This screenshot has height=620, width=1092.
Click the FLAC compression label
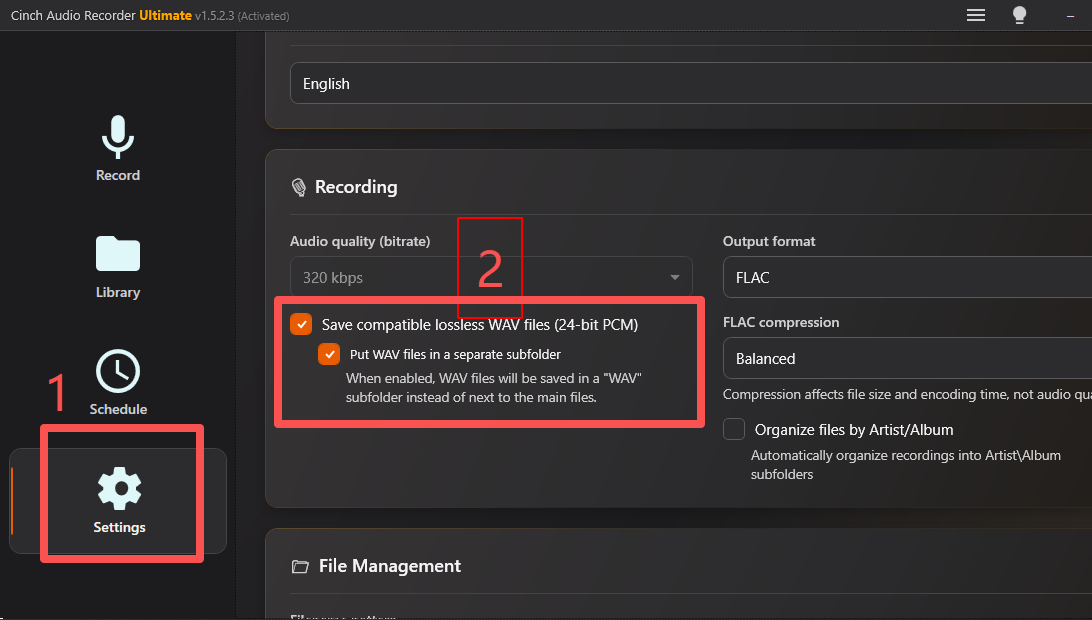781,322
